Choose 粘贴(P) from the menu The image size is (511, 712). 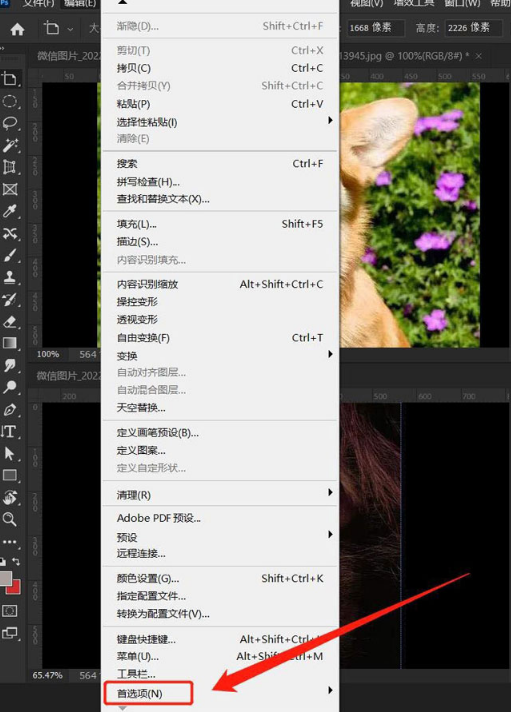click(x=220, y=104)
